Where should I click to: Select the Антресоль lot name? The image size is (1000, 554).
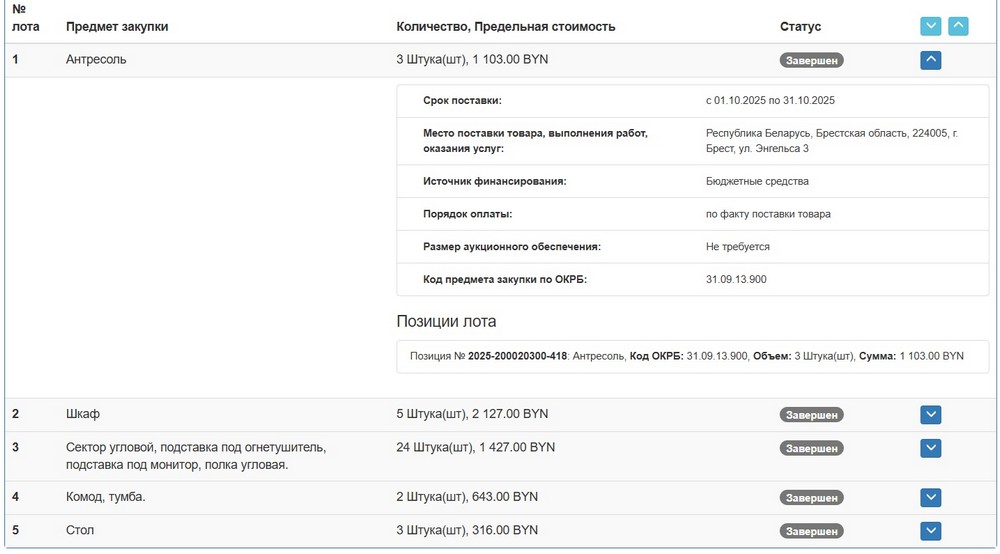(96, 59)
